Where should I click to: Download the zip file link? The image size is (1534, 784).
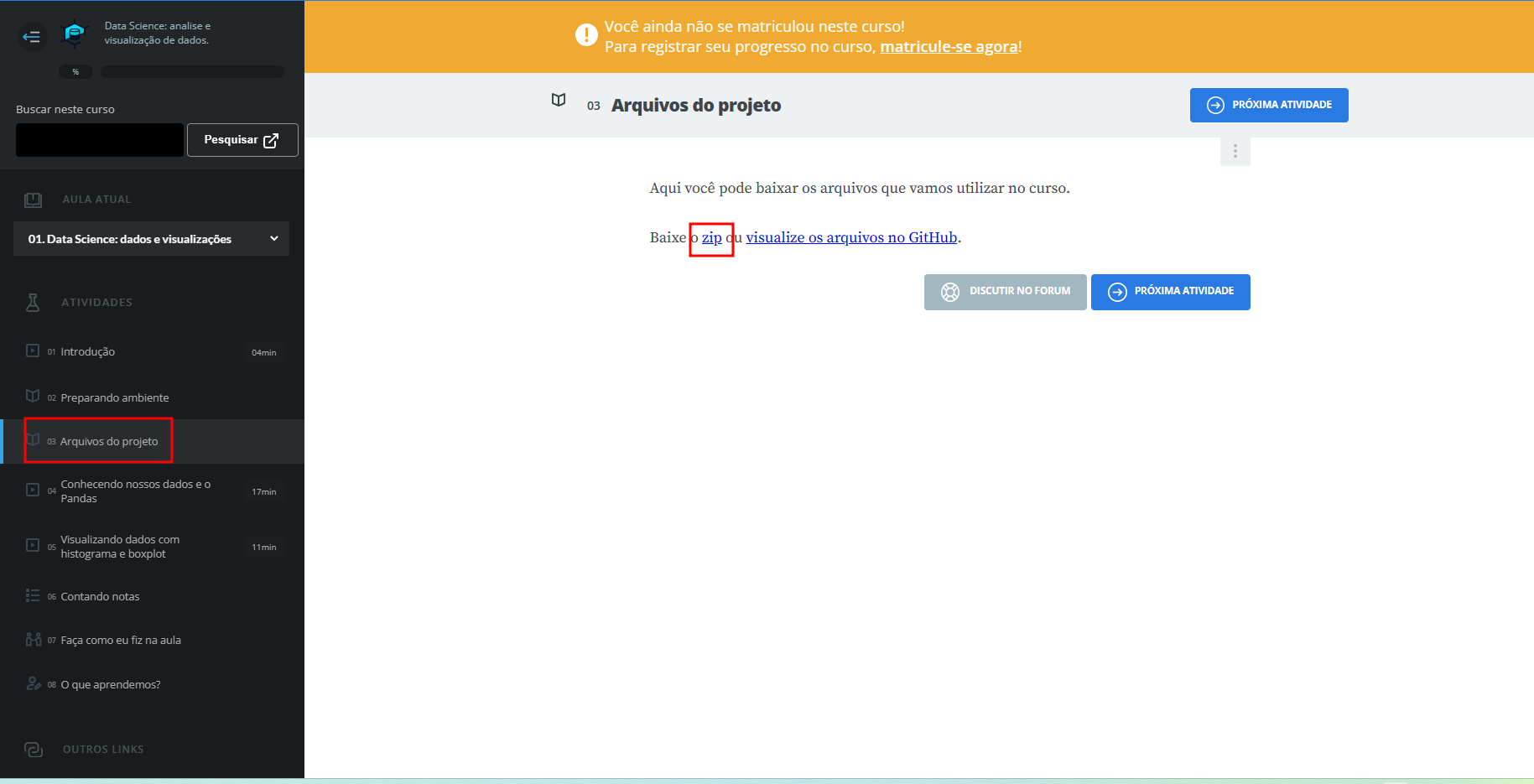click(712, 237)
